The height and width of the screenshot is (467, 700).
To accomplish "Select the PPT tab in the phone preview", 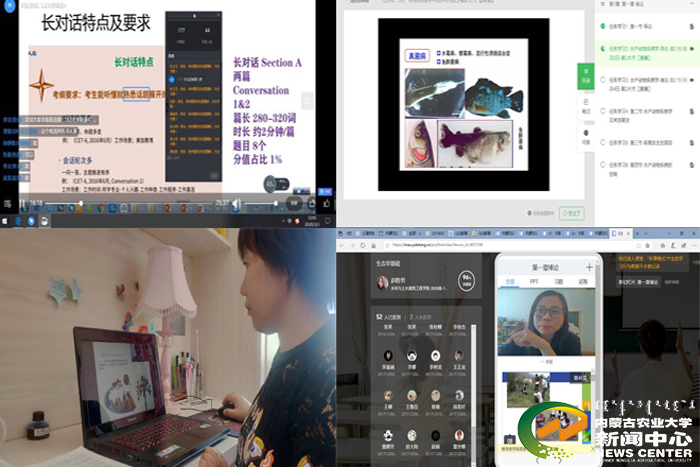I will coord(534,281).
